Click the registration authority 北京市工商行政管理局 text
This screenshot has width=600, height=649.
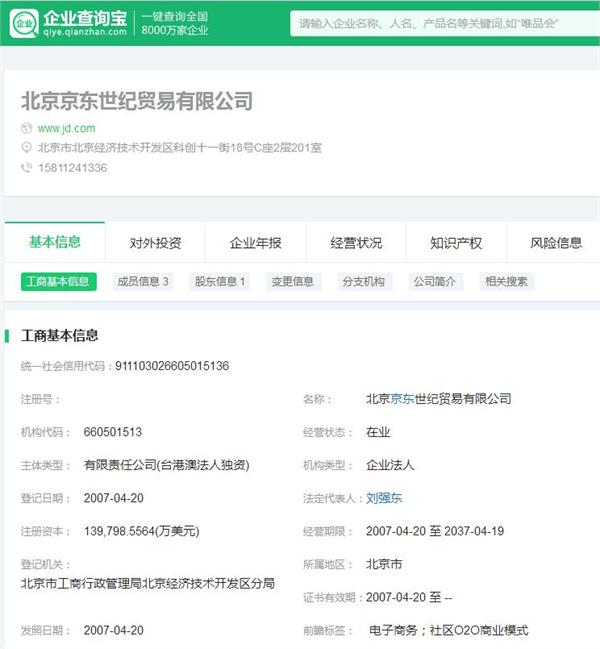tap(81, 584)
